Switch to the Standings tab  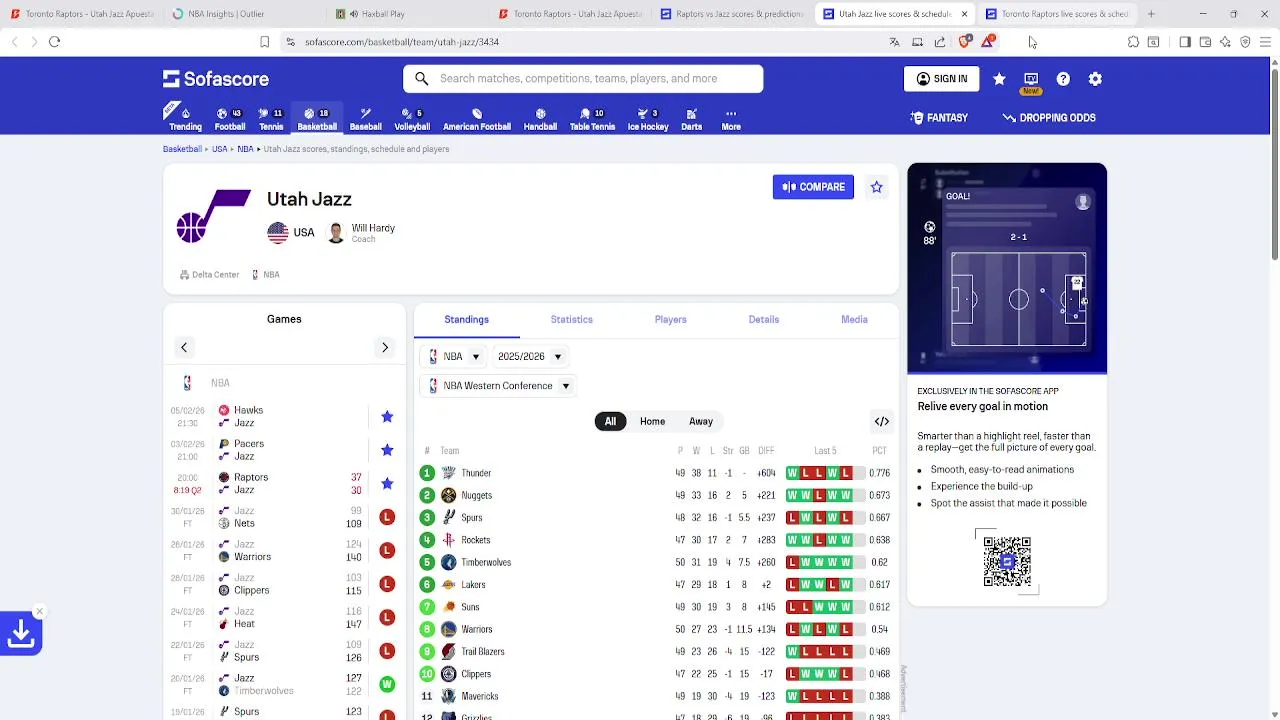pos(466,320)
